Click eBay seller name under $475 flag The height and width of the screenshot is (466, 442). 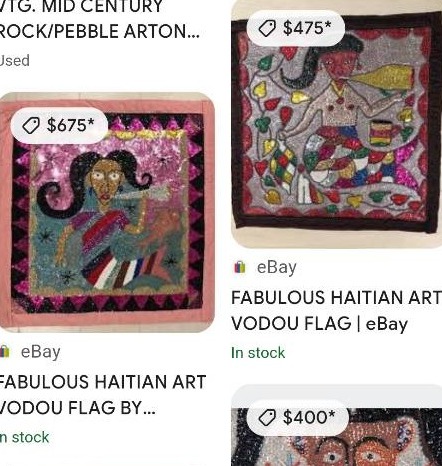click(277, 267)
